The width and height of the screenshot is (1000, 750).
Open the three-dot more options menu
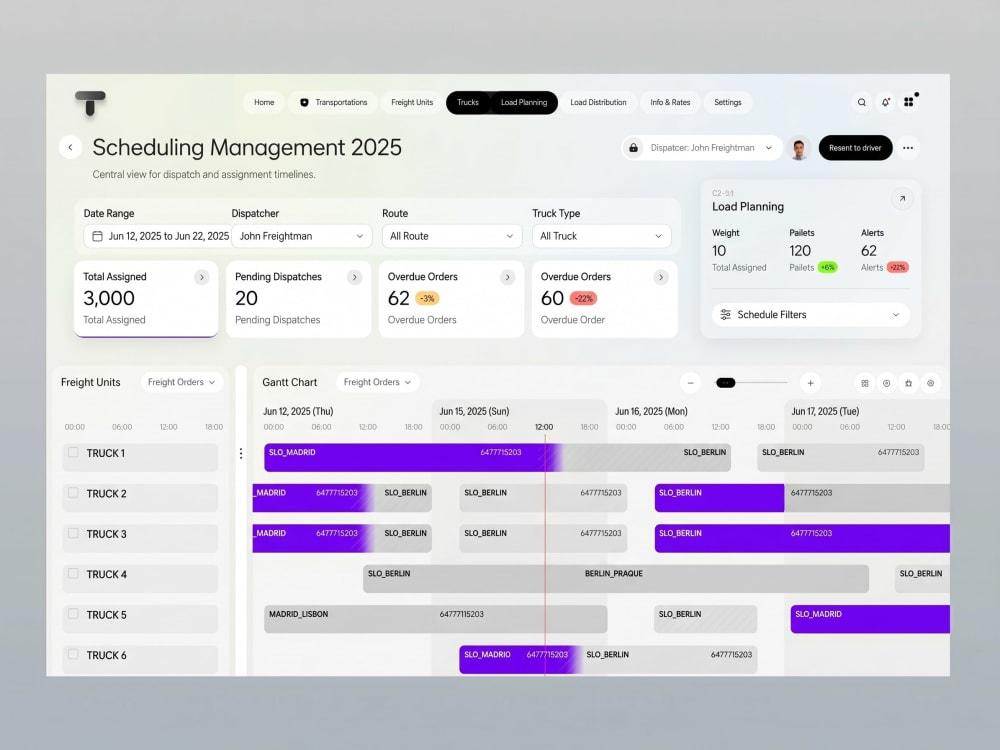click(x=908, y=148)
